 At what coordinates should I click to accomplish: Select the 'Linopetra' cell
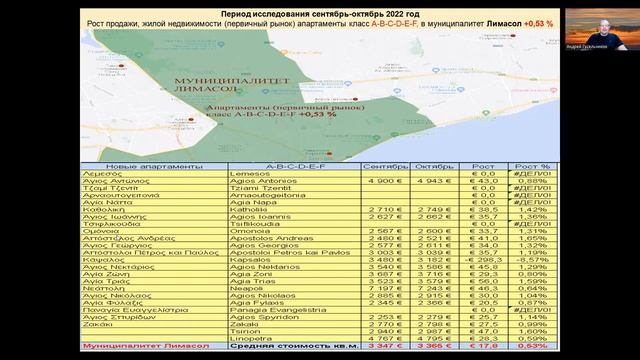tap(295, 339)
